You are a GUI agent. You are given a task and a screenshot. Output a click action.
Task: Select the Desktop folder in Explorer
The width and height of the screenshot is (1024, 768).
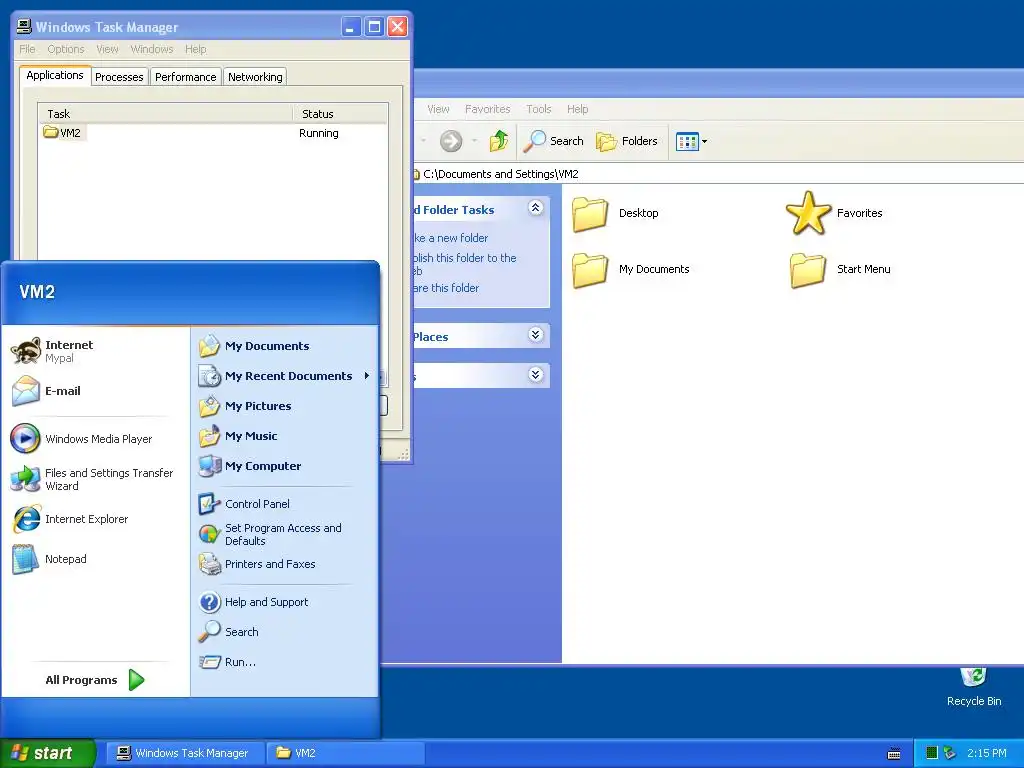coord(615,214)
